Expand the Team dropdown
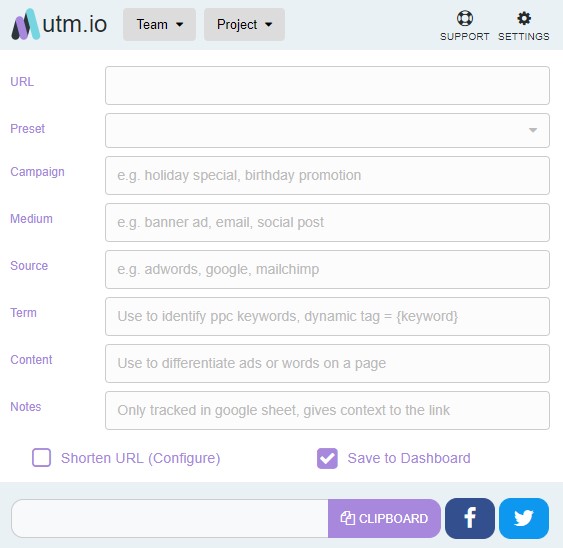 [x=159, y=24]
